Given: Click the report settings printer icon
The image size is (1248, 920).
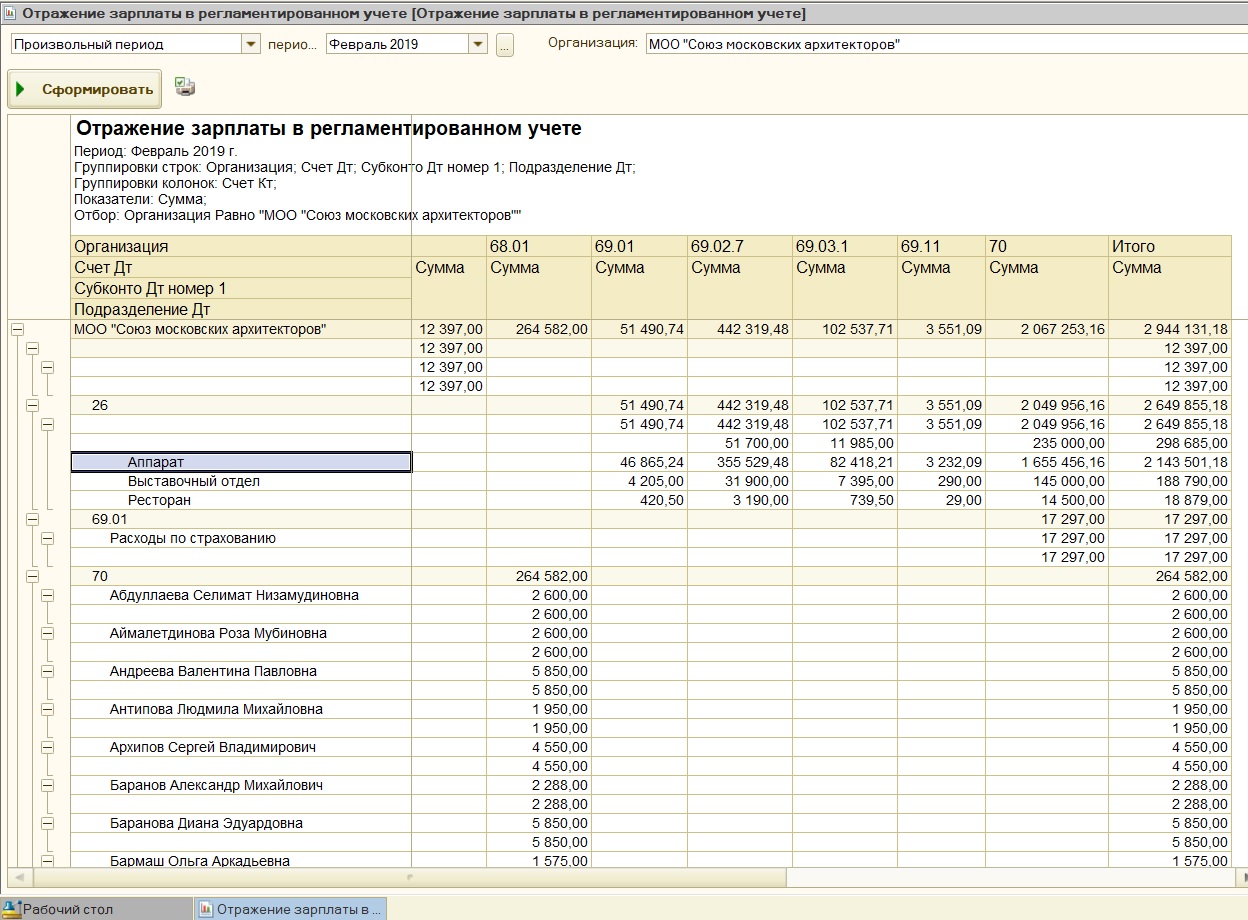Looking at the screenshot, I should (x=185, y=87).
